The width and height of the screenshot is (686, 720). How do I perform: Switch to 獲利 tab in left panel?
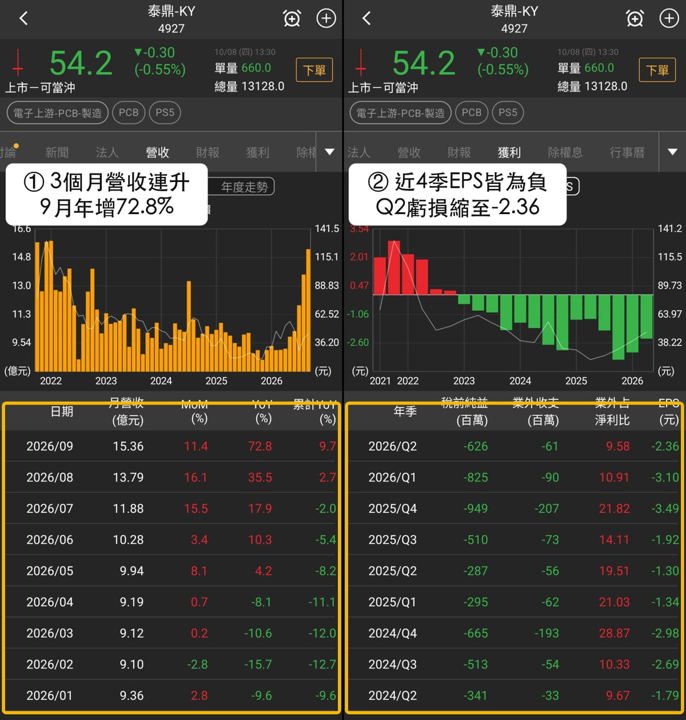(258, 152)
